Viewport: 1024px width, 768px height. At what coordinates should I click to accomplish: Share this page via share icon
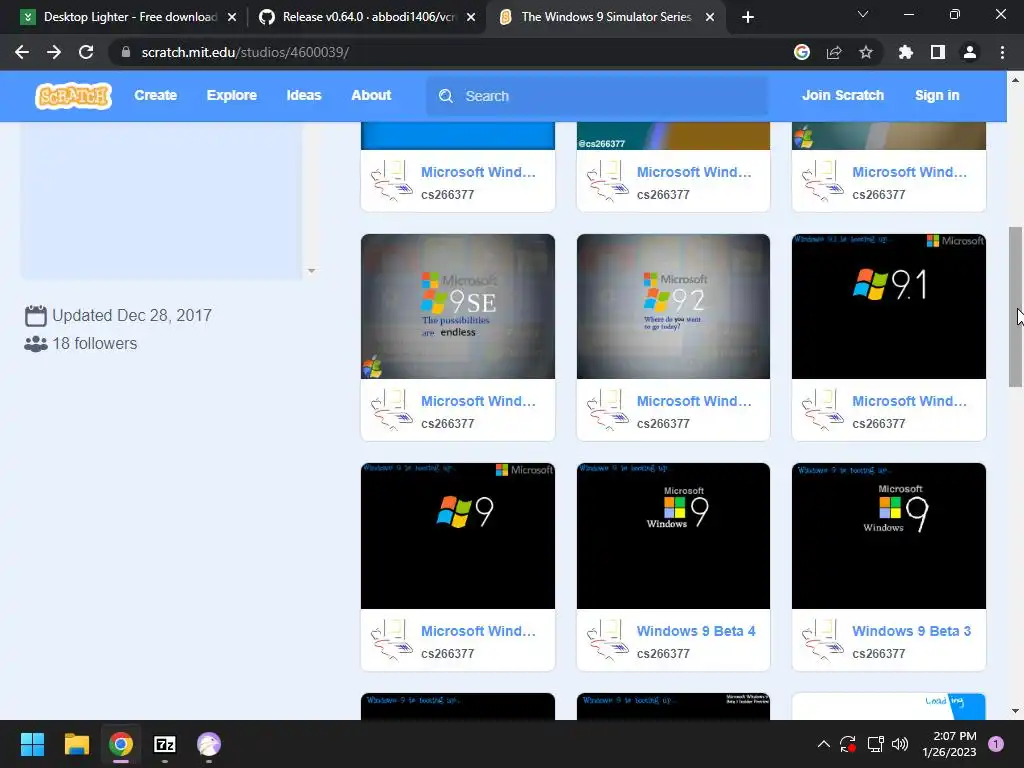(x=834, y=52)
